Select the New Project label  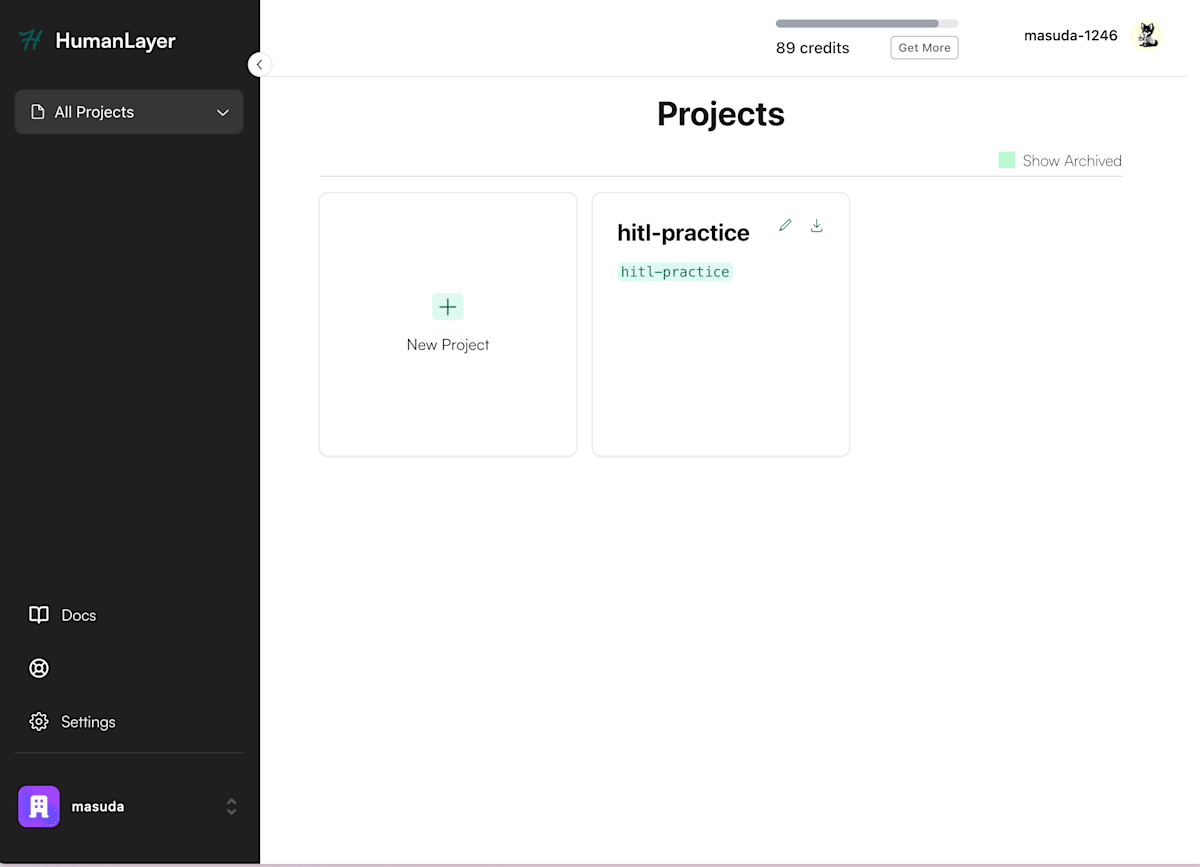pyautogui.click(x=448, y=344)
